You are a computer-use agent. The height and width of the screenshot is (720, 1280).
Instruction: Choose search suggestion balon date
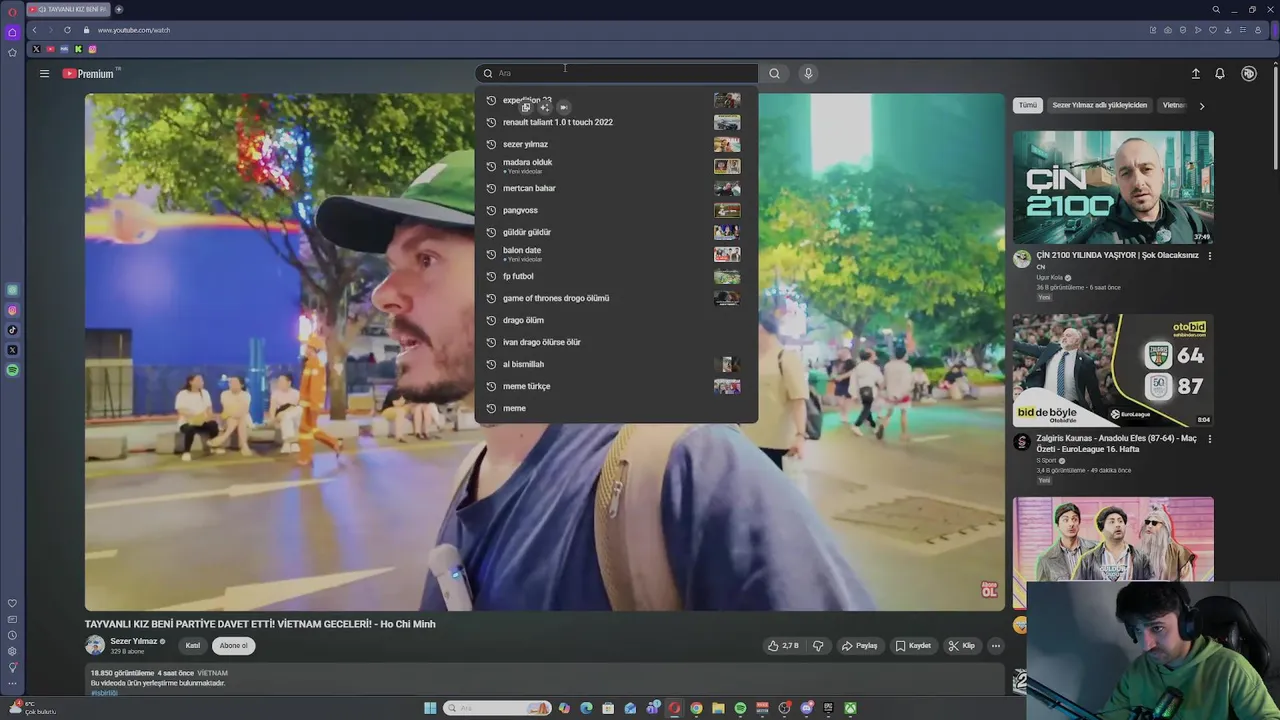(616, 254)
